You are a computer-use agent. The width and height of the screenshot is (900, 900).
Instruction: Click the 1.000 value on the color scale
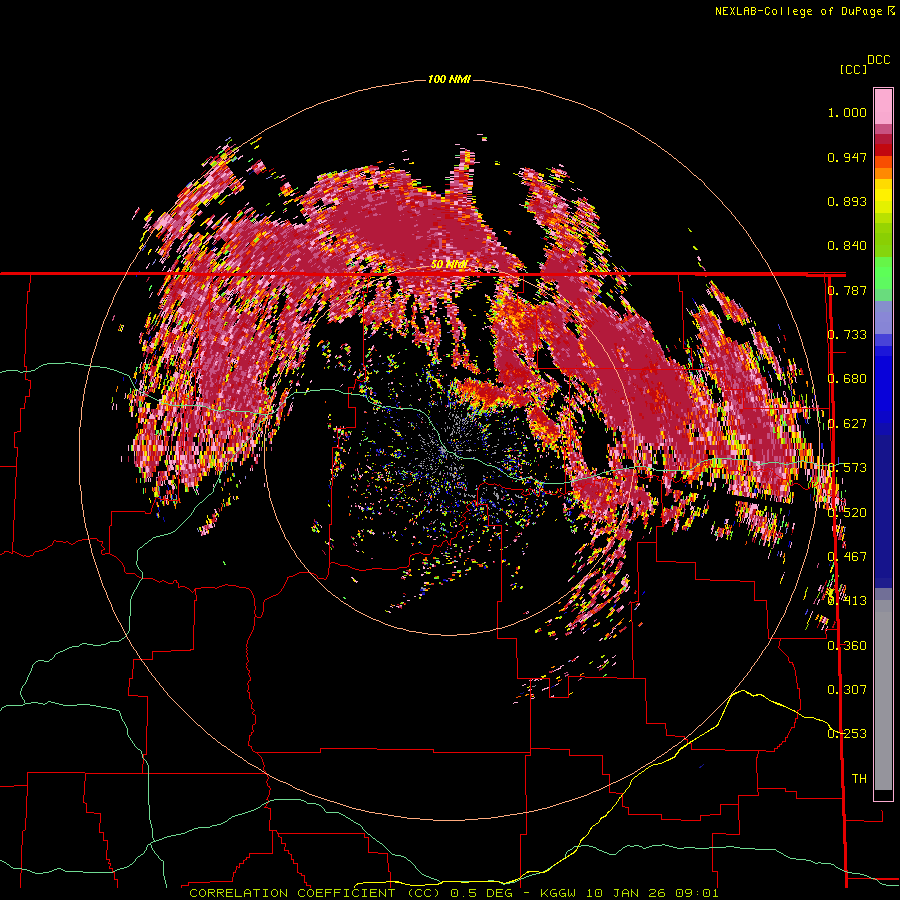(x=847, y=112)
